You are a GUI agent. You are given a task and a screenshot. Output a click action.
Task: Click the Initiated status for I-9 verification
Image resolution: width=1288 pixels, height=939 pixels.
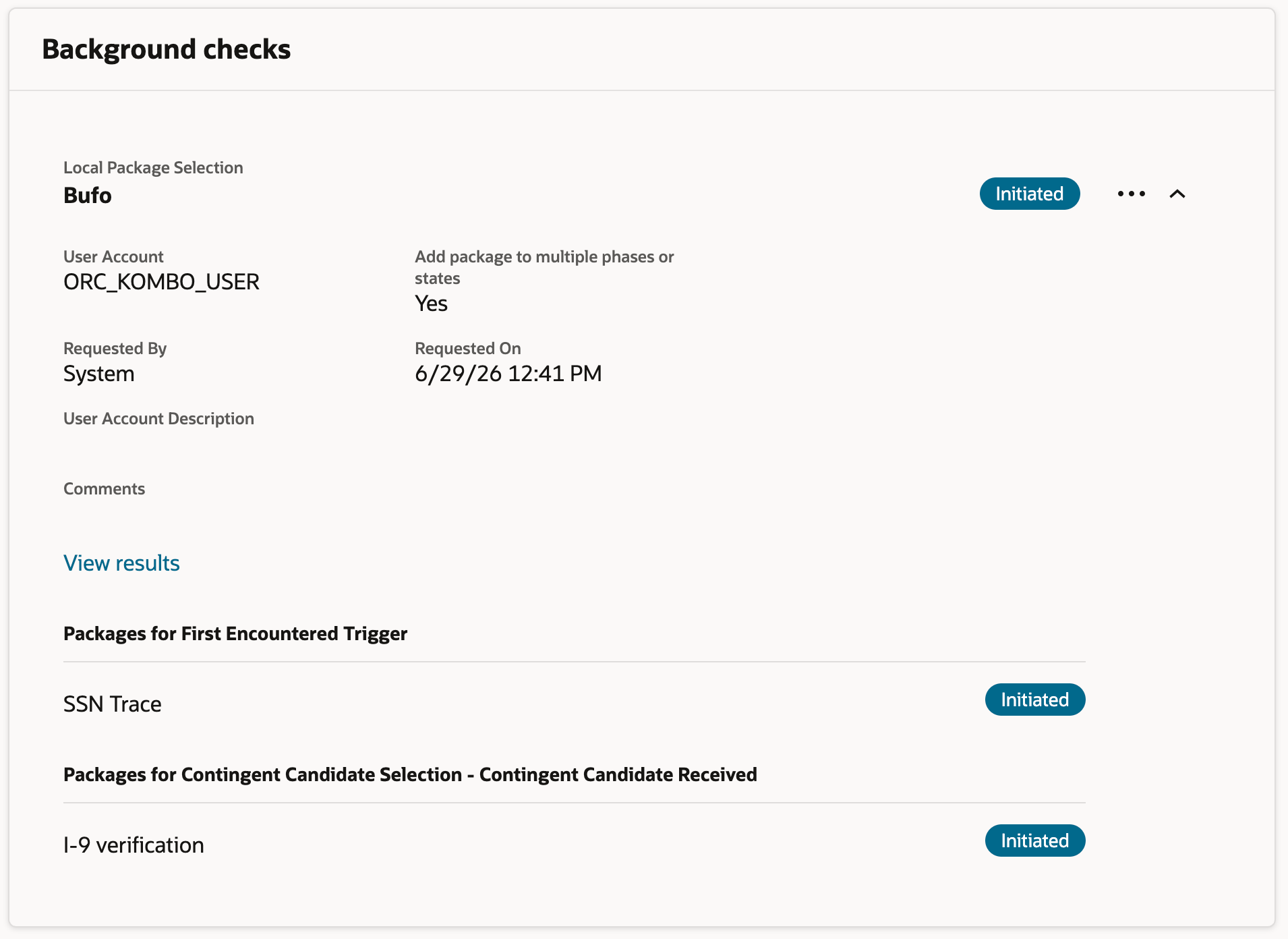(x=1034, y=841)
